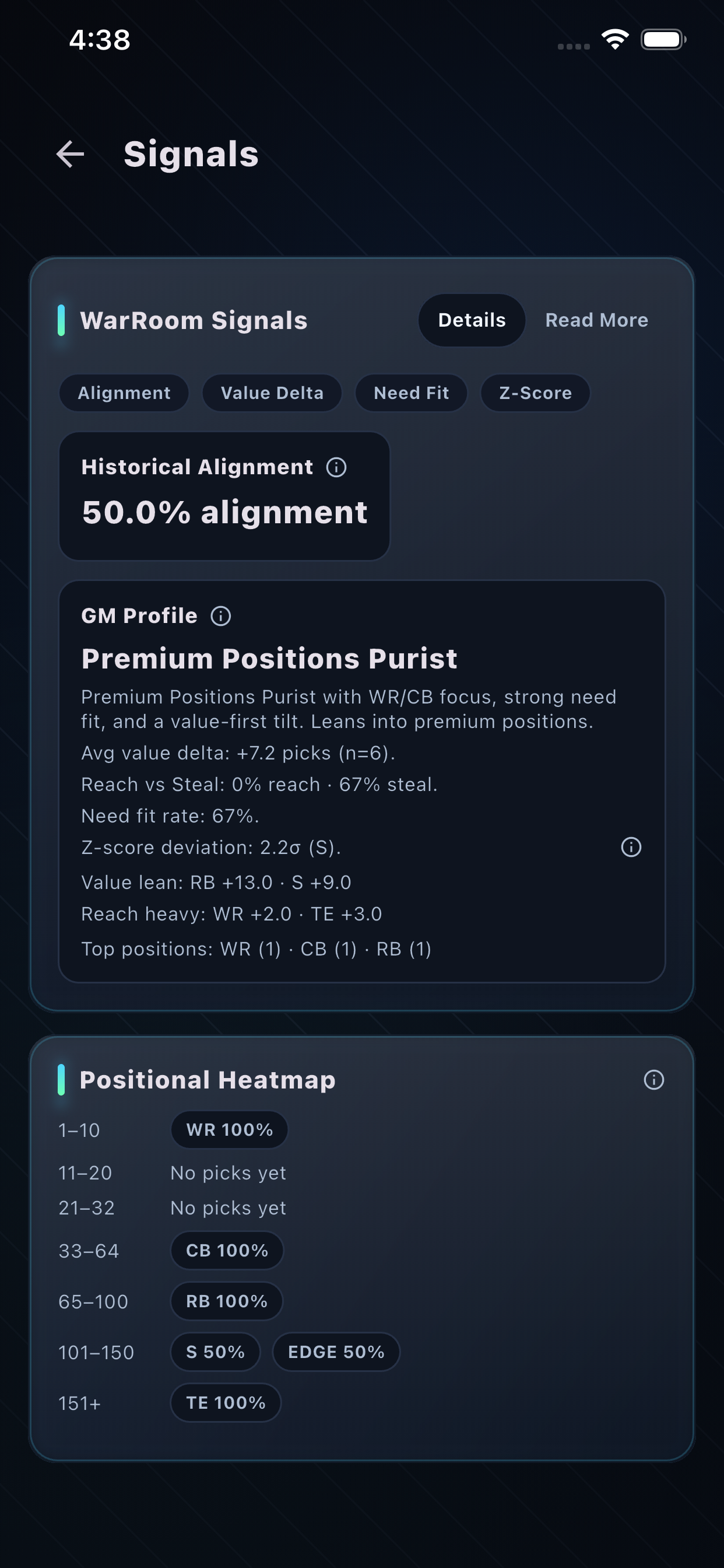Tap the Positional Heatmap info icon

tap(653, 1079)
